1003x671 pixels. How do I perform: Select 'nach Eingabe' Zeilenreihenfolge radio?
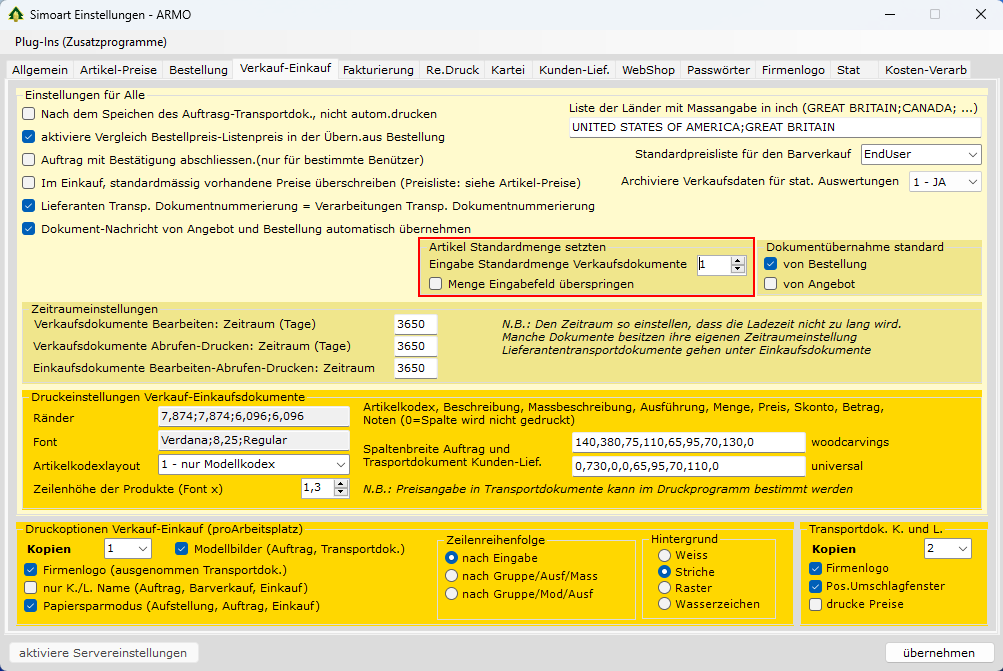pyautogui.click(x=452, y=558)
